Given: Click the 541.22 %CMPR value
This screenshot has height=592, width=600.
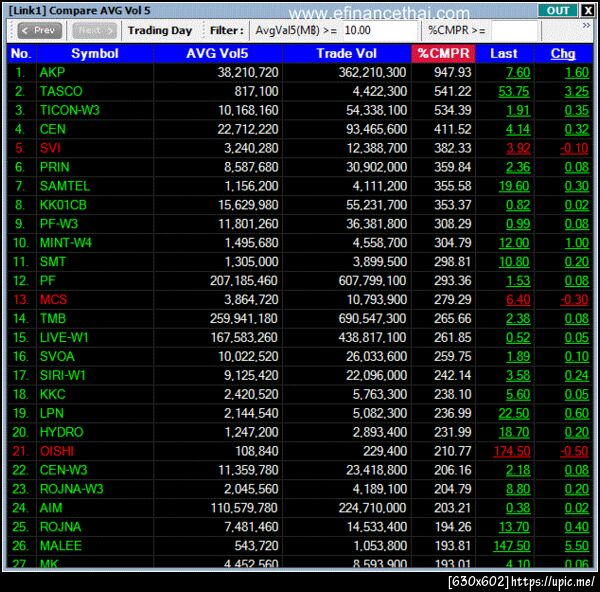Looking at the screenshot, I should coord(453,91).
